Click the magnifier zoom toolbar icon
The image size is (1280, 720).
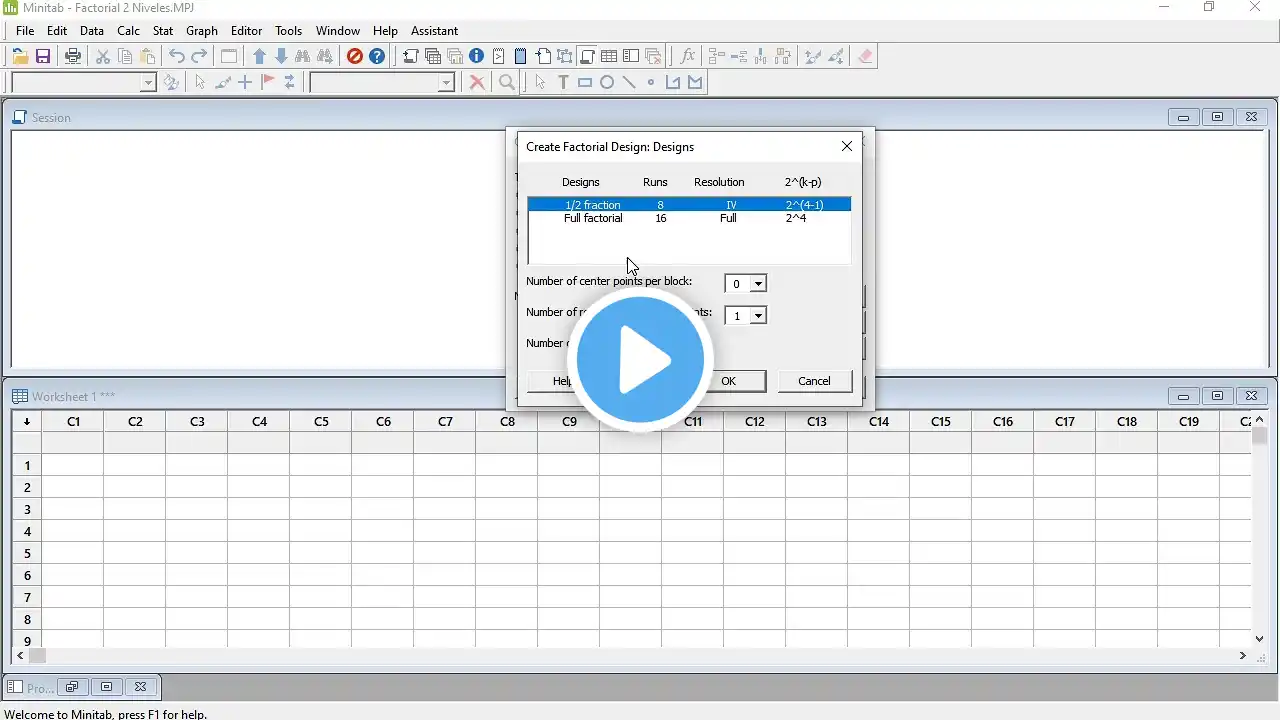pyautogui.click(x=507, y=83)
